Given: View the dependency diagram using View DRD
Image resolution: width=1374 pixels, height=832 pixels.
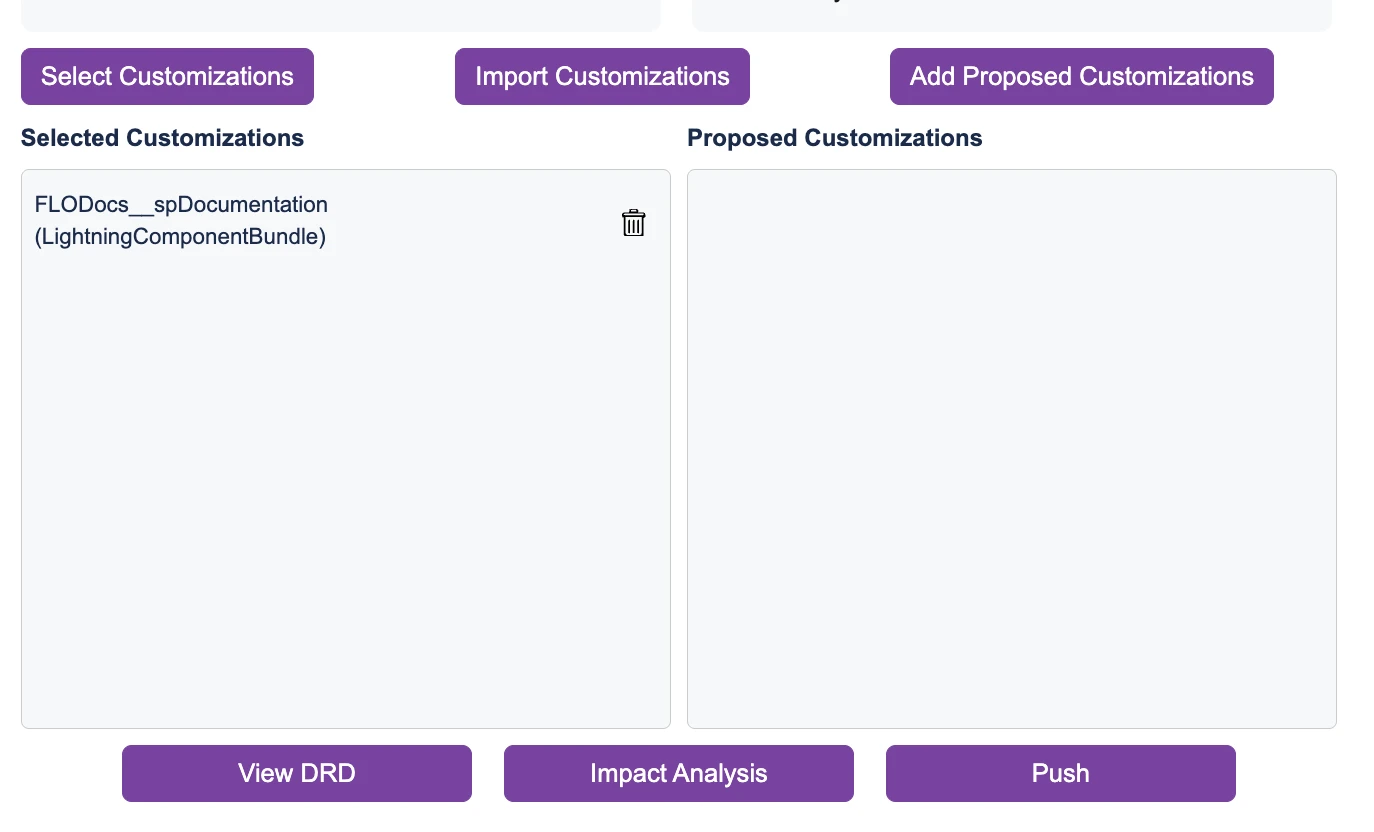Looking at the screenshot, I should click(296, 773).
